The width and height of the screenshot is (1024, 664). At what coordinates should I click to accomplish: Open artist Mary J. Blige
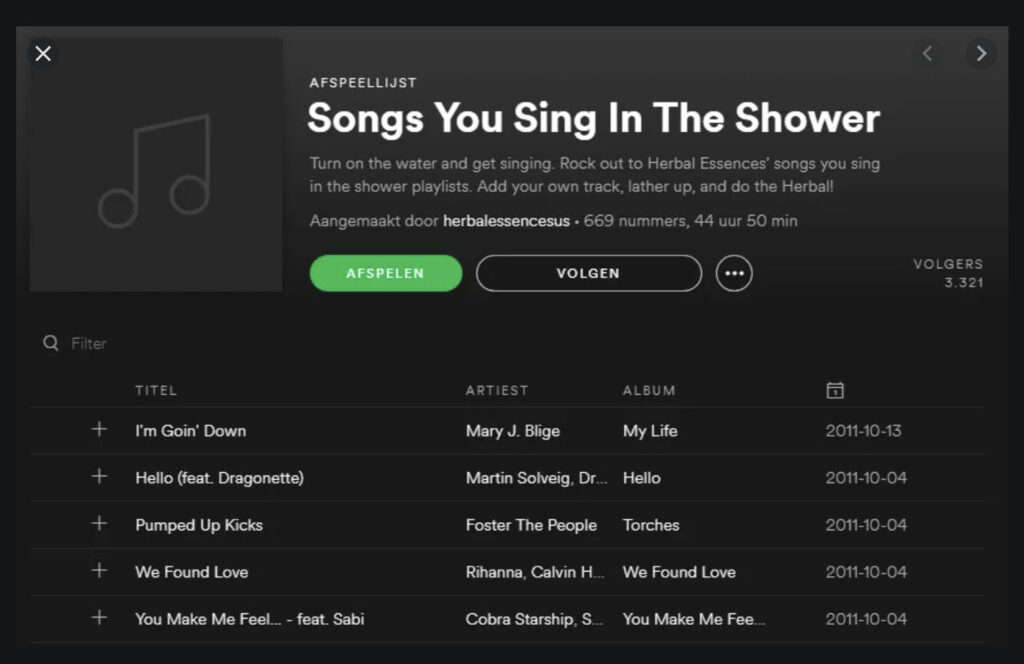coord(513,431)
